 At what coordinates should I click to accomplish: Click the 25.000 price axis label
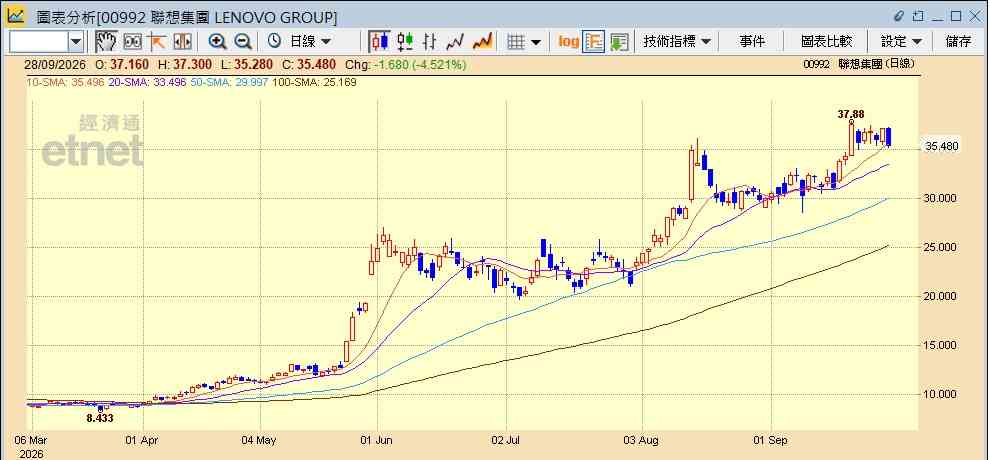pos(941,247)
